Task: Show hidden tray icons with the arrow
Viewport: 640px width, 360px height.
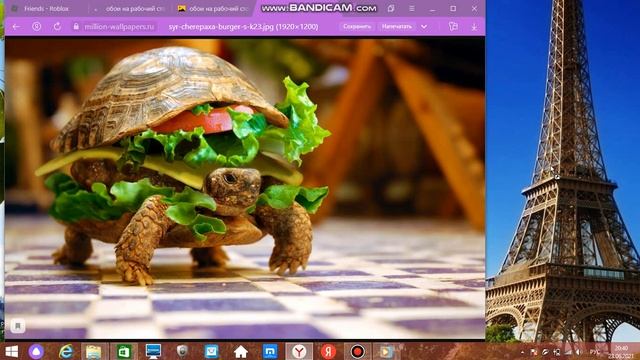Action: 522,352
